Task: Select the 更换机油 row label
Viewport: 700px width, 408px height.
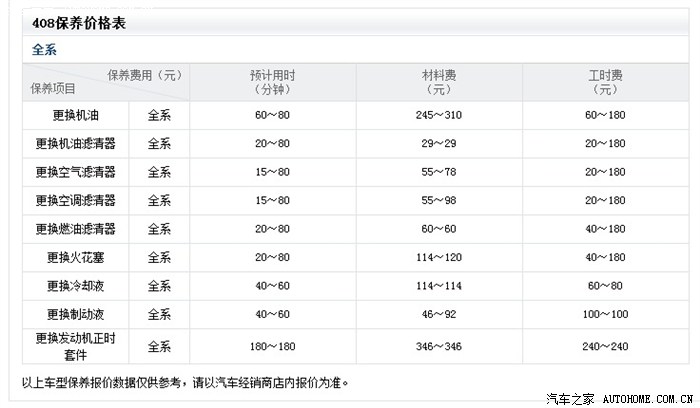Action: pos(75,115)
